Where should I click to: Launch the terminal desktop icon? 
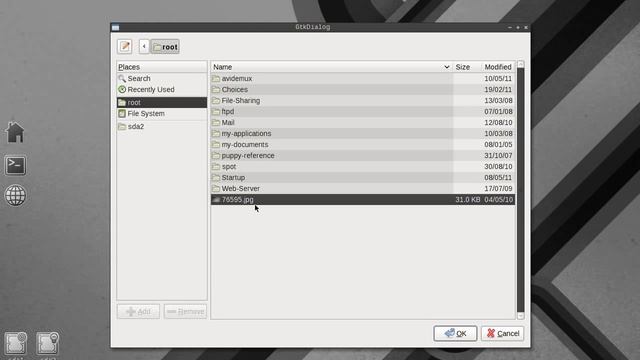pyautogui.click(x=16, y=165)
